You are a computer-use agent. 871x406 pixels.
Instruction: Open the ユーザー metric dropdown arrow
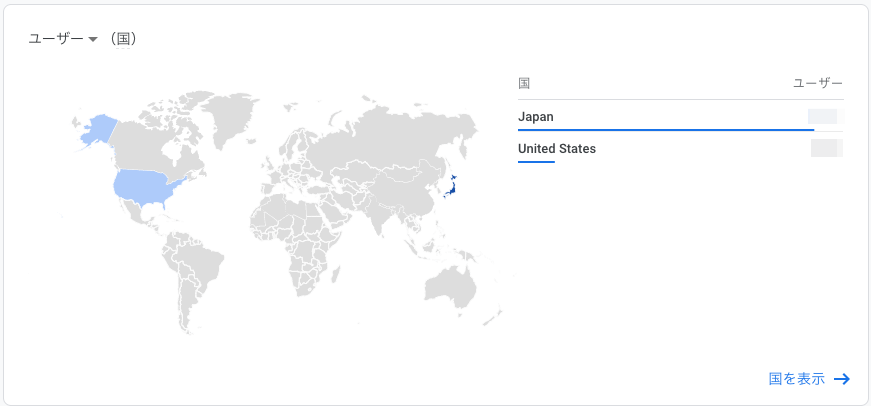coord(93,39)
